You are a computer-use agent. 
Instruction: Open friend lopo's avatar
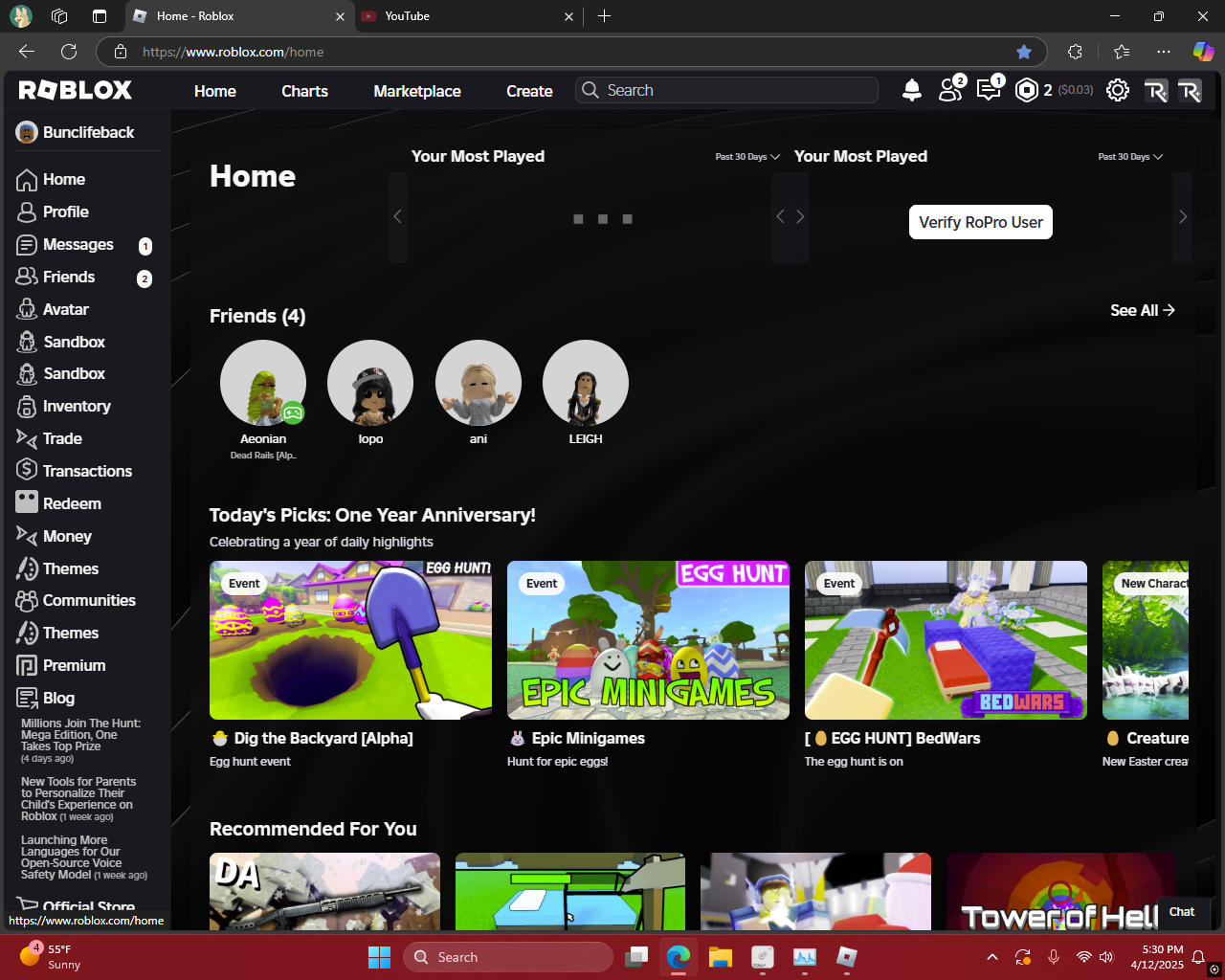pos(370,383)
